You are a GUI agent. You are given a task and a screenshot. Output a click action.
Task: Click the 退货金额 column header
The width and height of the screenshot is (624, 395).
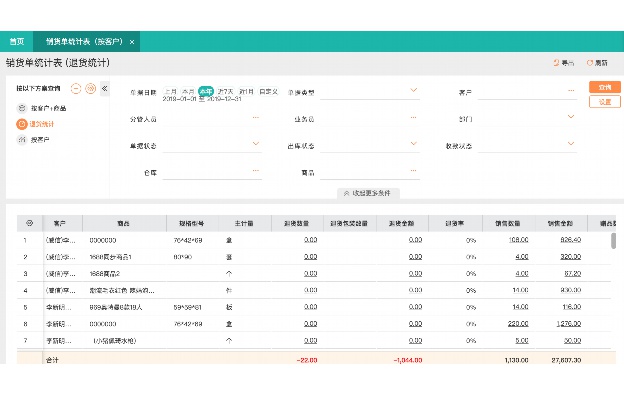pyautogui.click(x=402, y=224)
